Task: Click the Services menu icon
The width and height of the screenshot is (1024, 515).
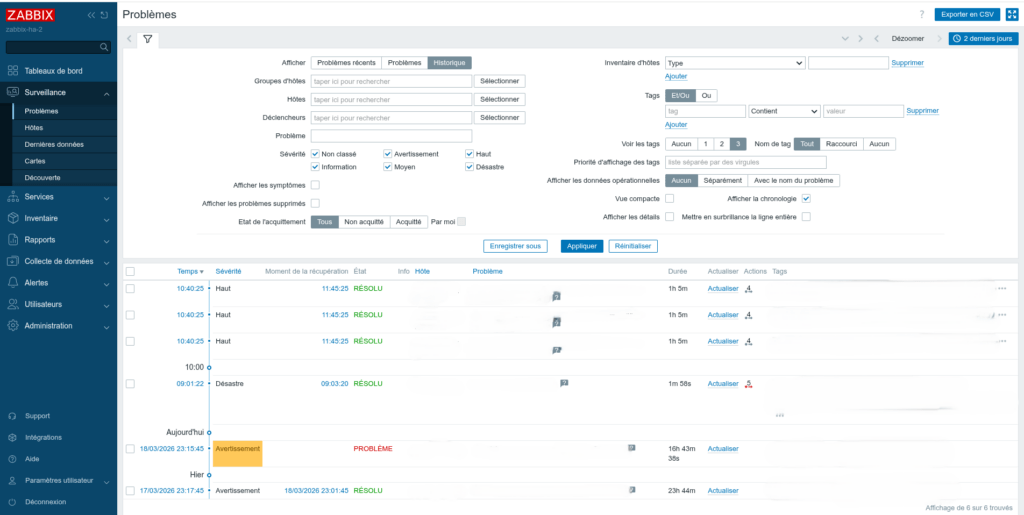Action: 13,196
